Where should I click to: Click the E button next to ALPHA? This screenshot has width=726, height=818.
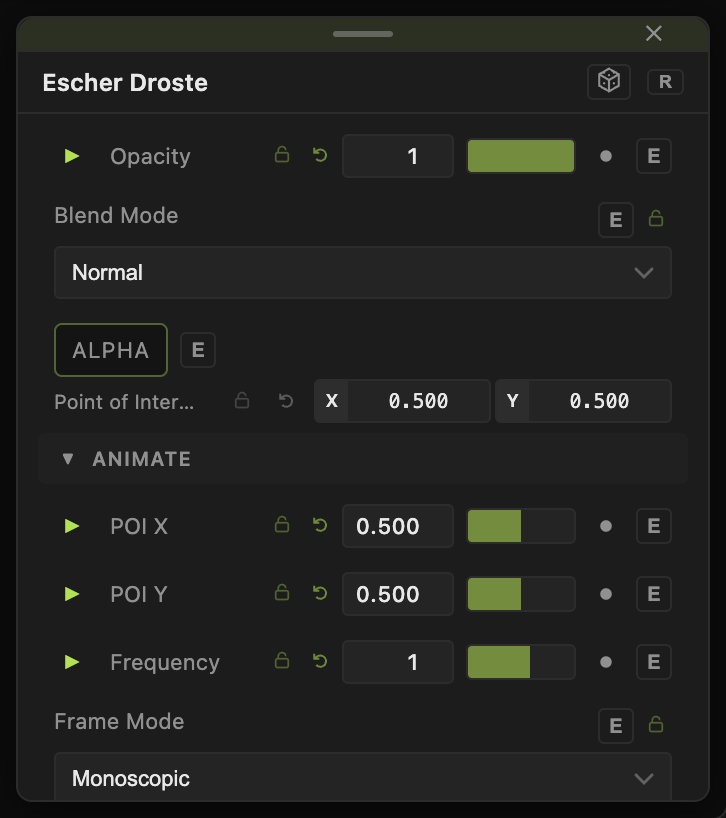[198, 350]
